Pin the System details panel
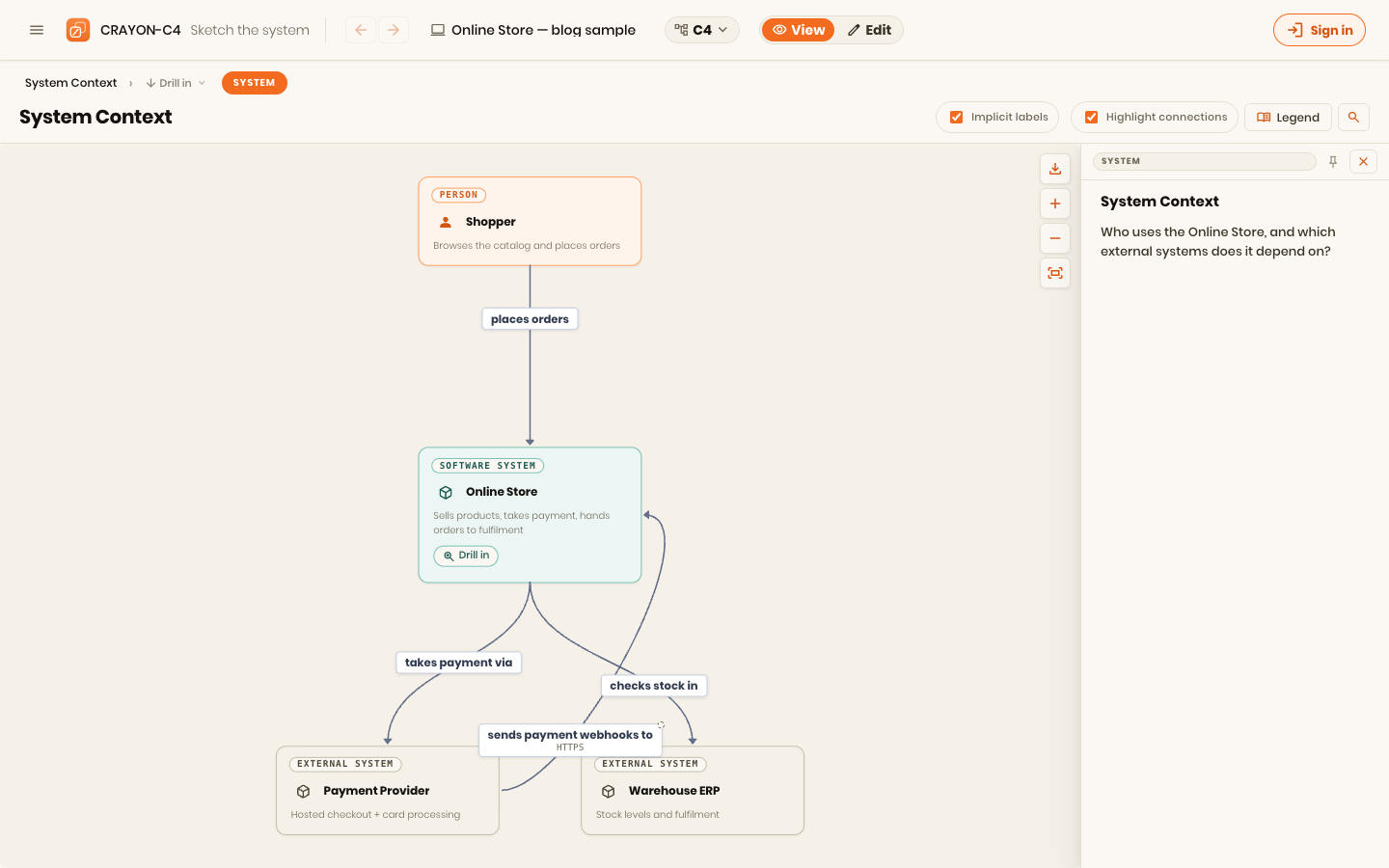Image resolution: width=1389 pixels, height=868 pixels. 1333,161
